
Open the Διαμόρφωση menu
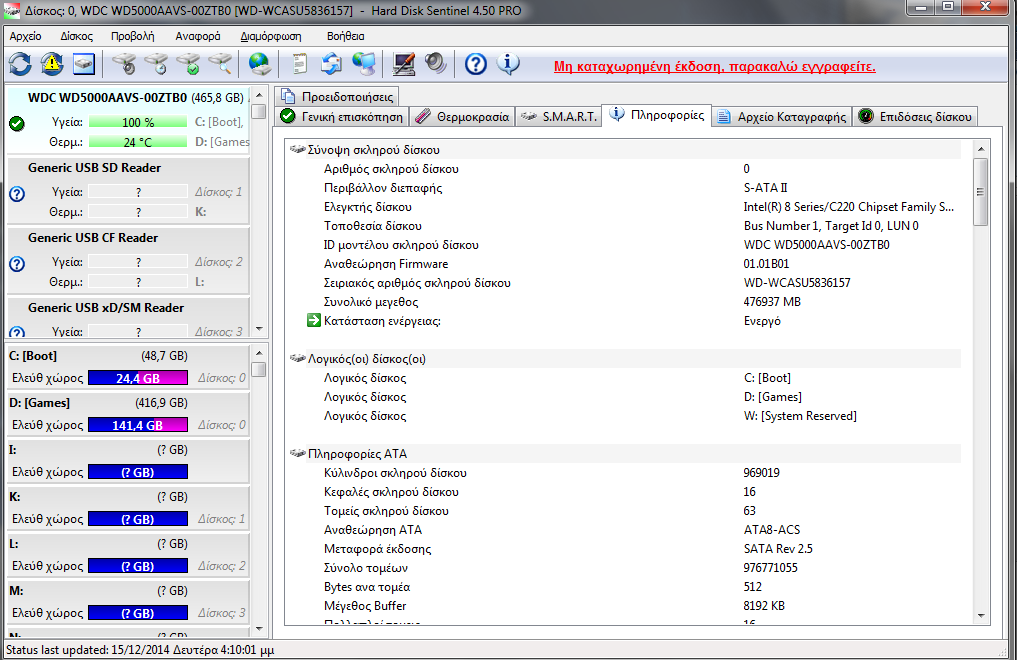270,36
